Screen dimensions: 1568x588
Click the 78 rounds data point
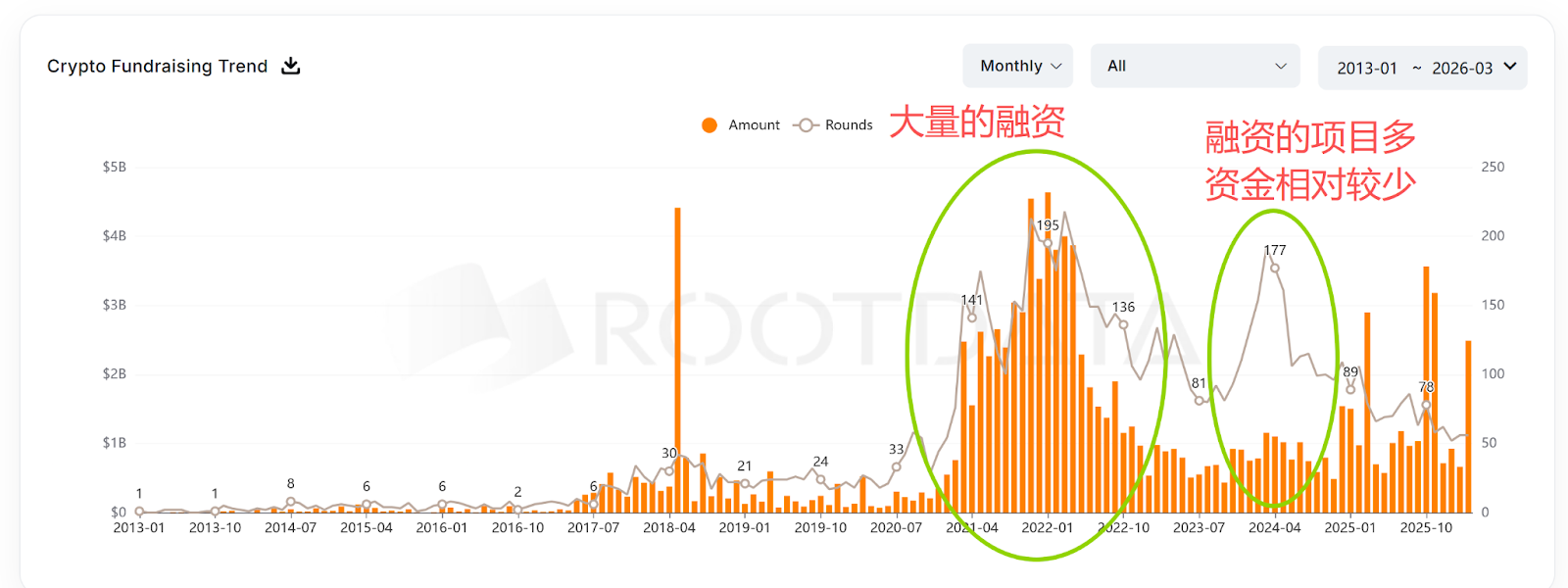tap(1426, 405)
